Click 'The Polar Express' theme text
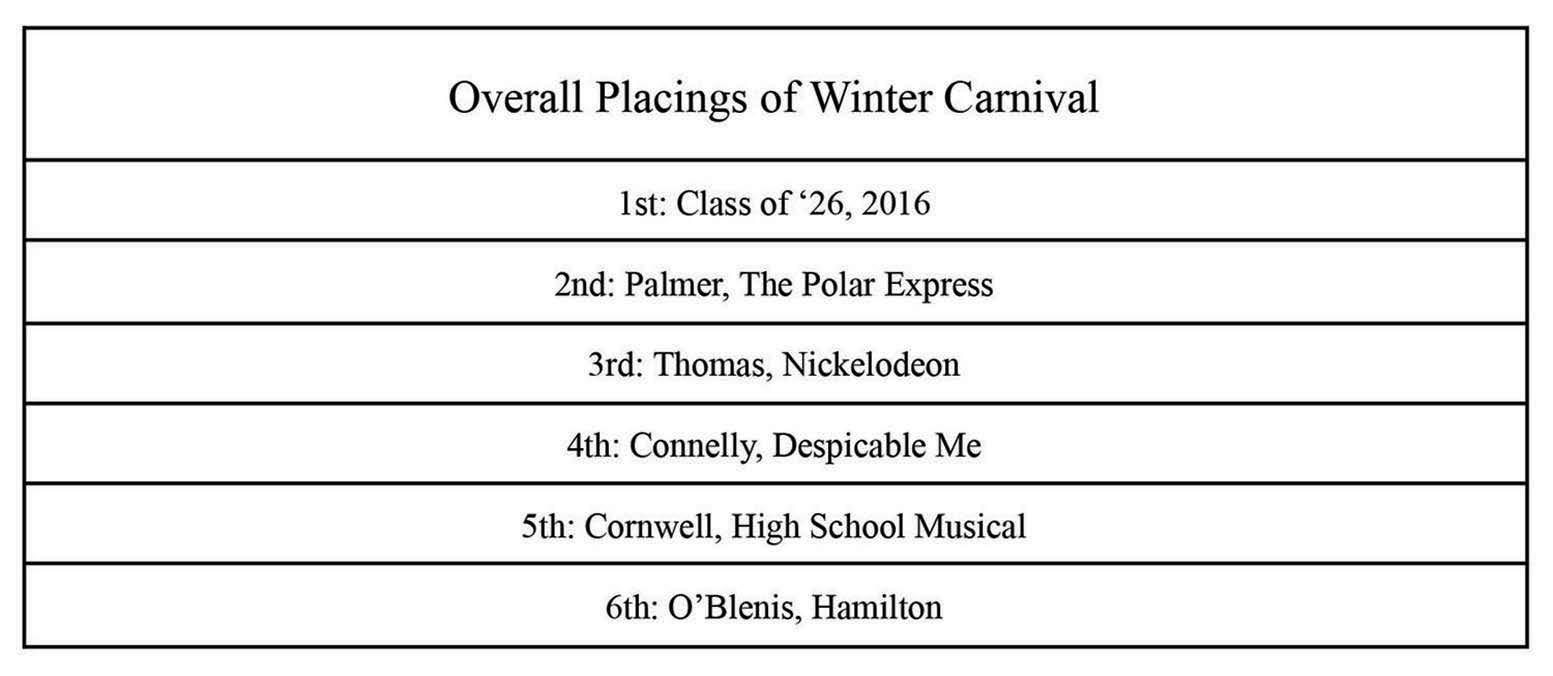Viewport: 1553px width, 676px height. click(868, 285)
